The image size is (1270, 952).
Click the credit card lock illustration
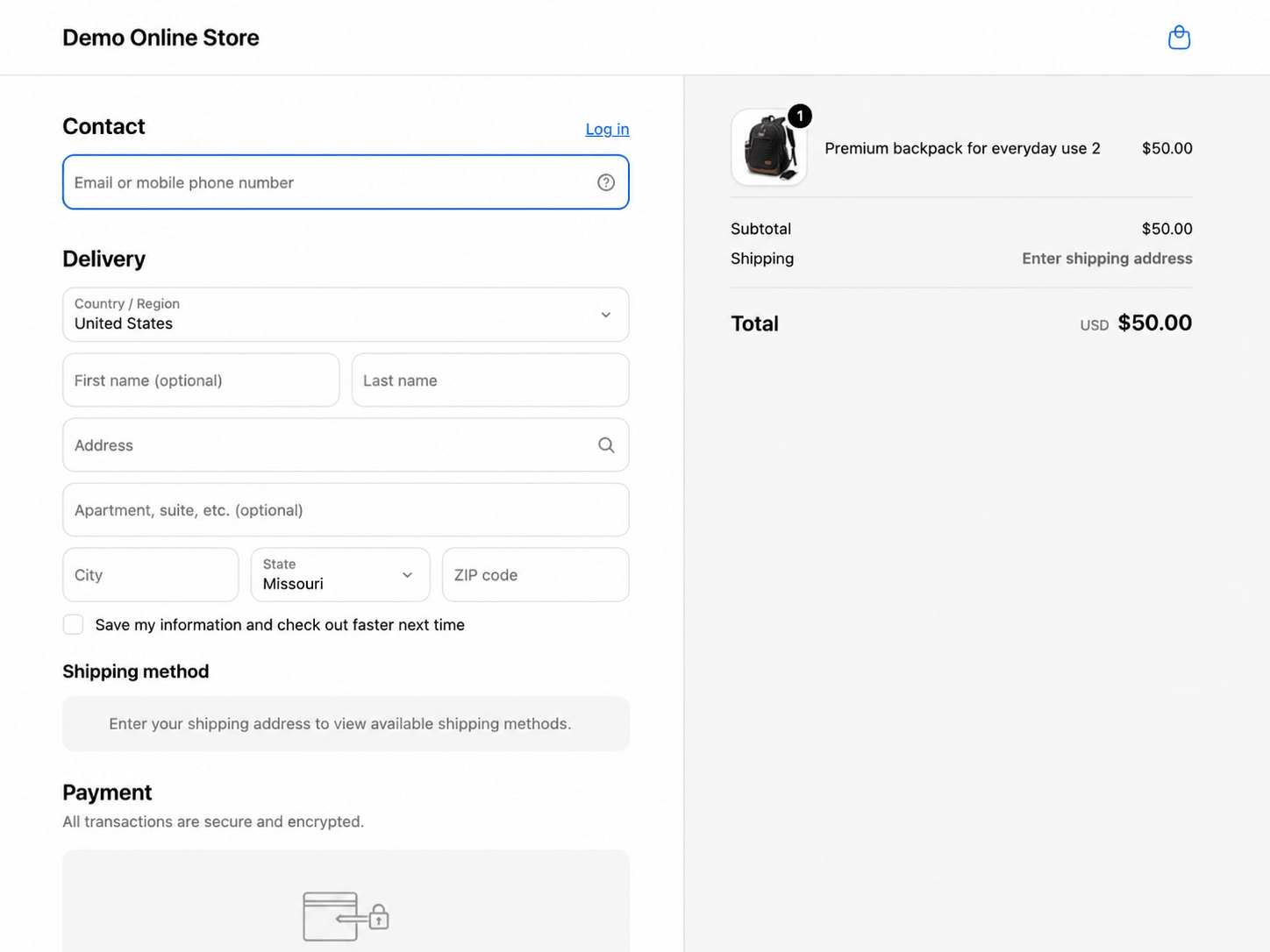coord(346,916)
